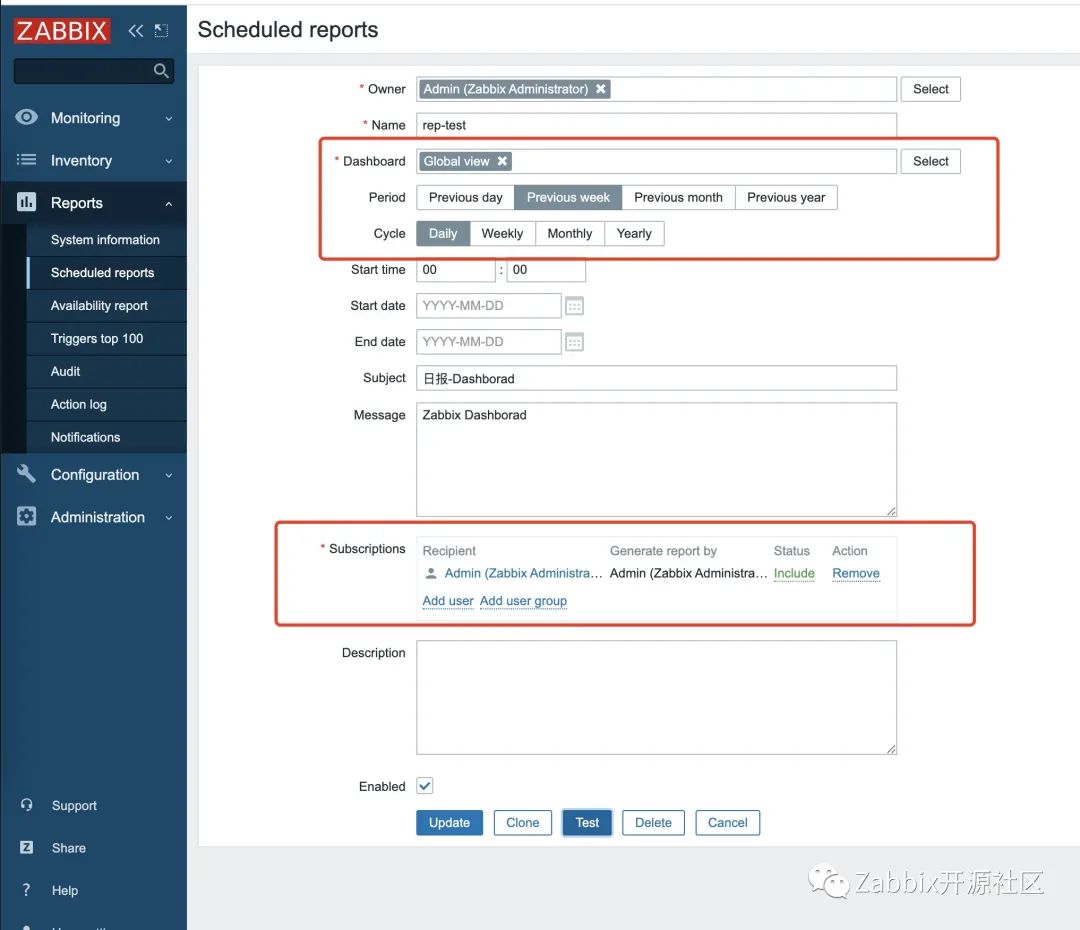Set Cycle to Weekly

click(x=502, y=234)
